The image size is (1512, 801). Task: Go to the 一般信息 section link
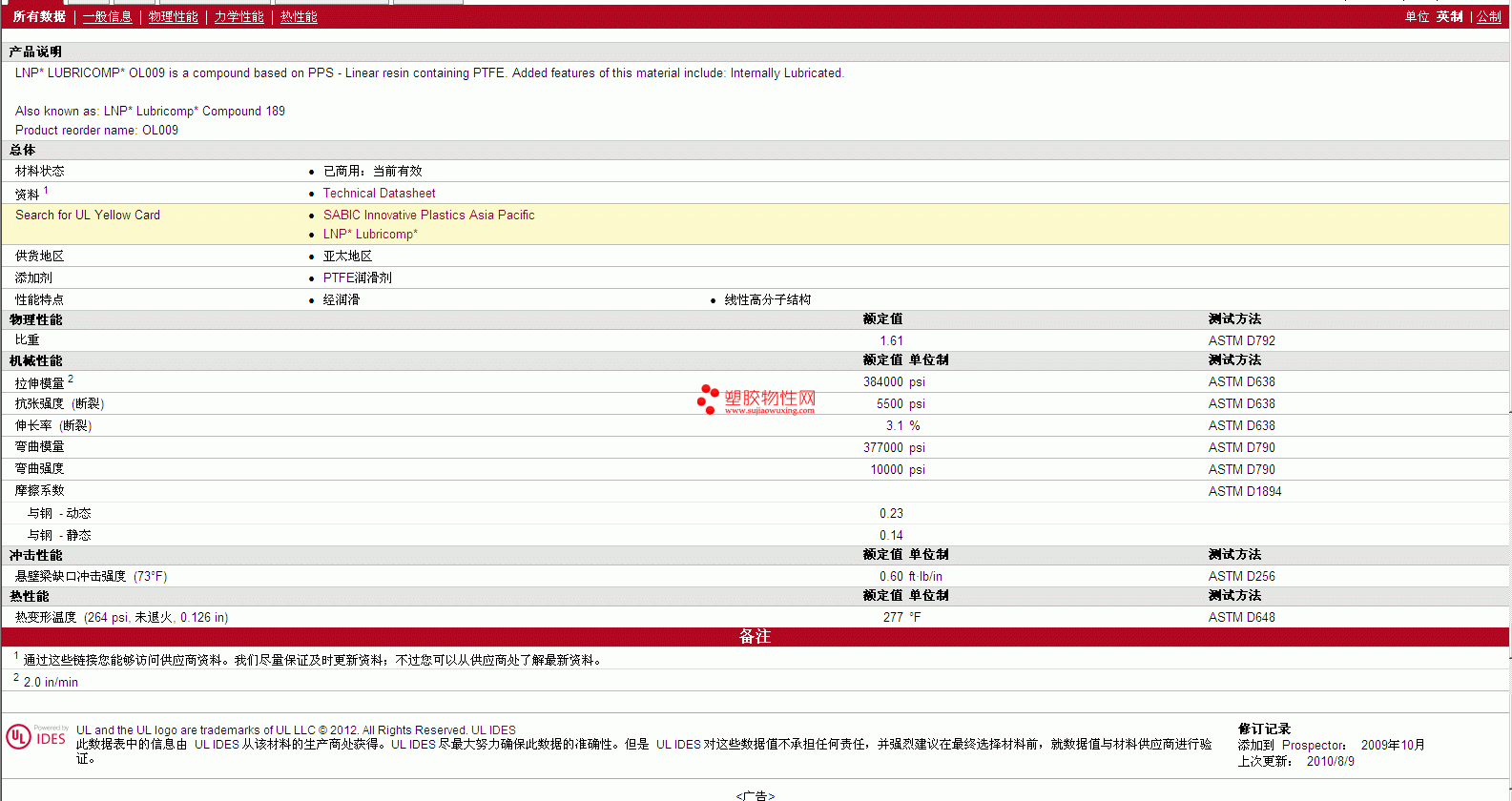click(108, 17)
